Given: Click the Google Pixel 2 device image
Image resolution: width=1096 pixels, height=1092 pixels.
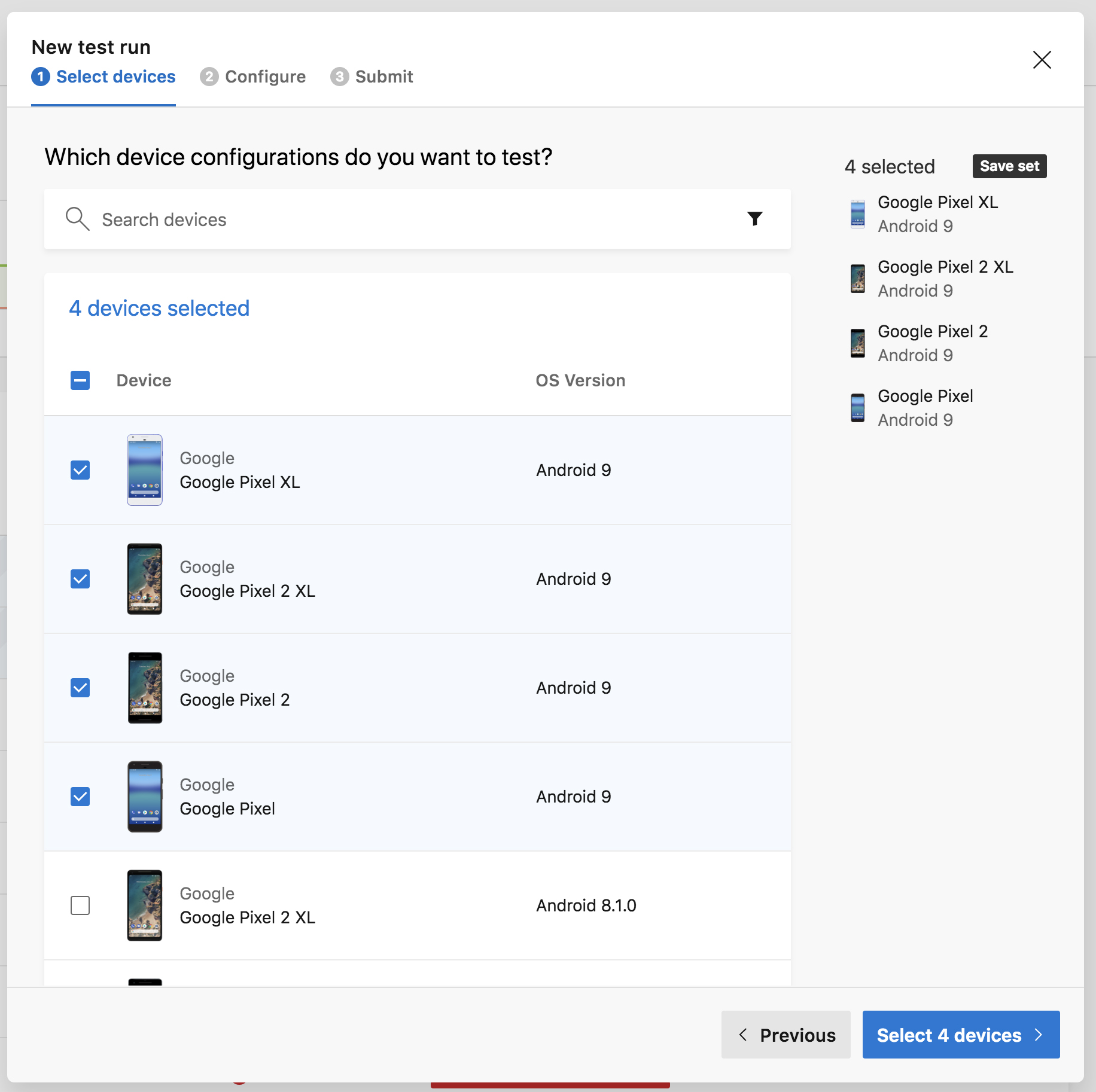Looking at the screenshot, I should pos(144,688).
